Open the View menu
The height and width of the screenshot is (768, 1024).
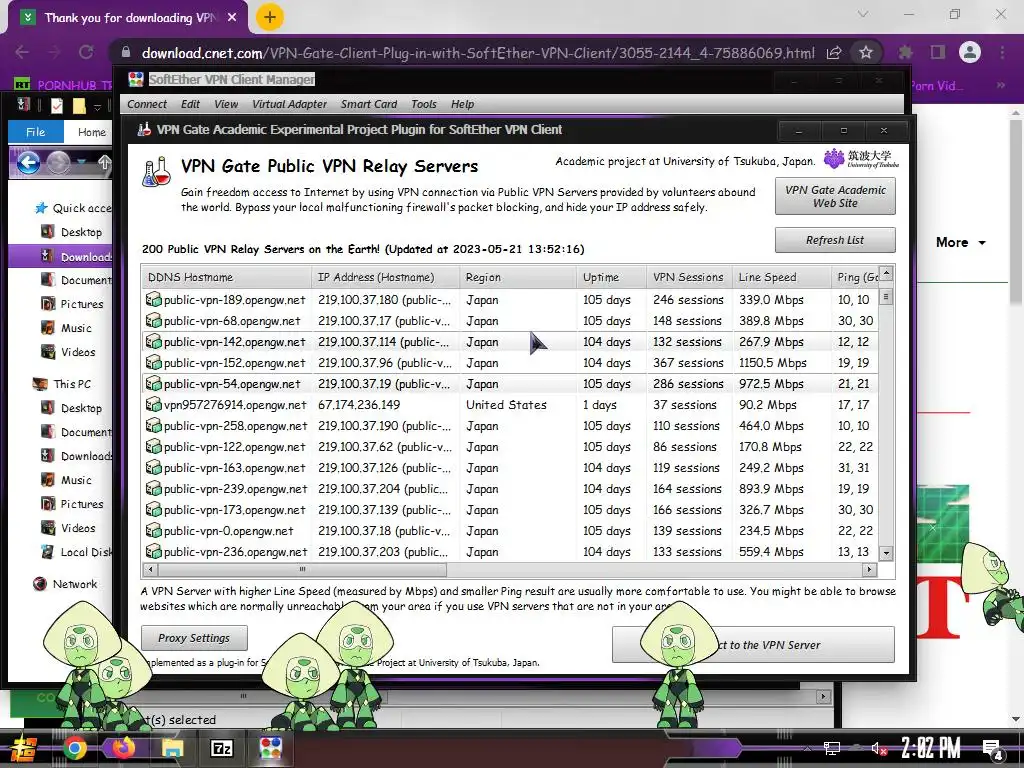pos(226,104)
